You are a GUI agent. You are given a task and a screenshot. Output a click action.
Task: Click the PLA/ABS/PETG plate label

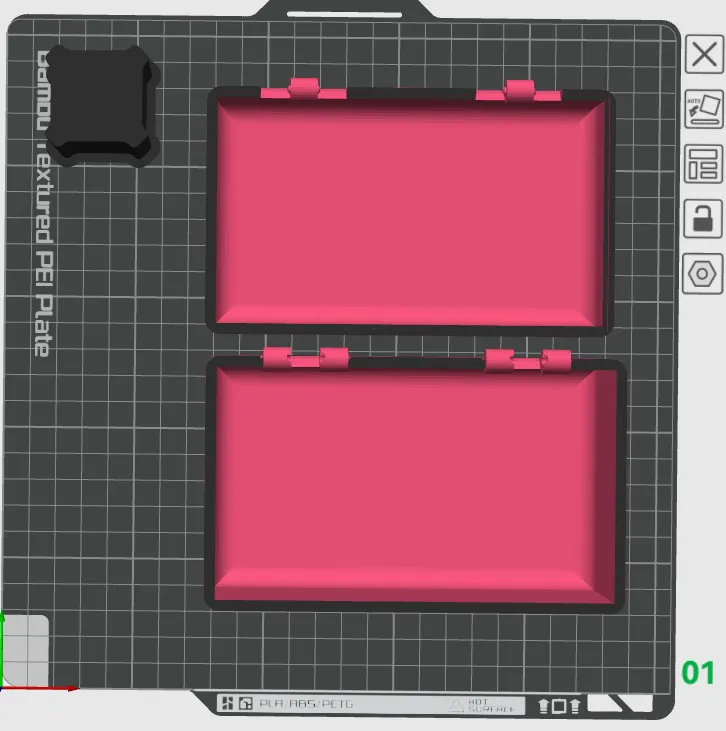click(x=306, y=703)
